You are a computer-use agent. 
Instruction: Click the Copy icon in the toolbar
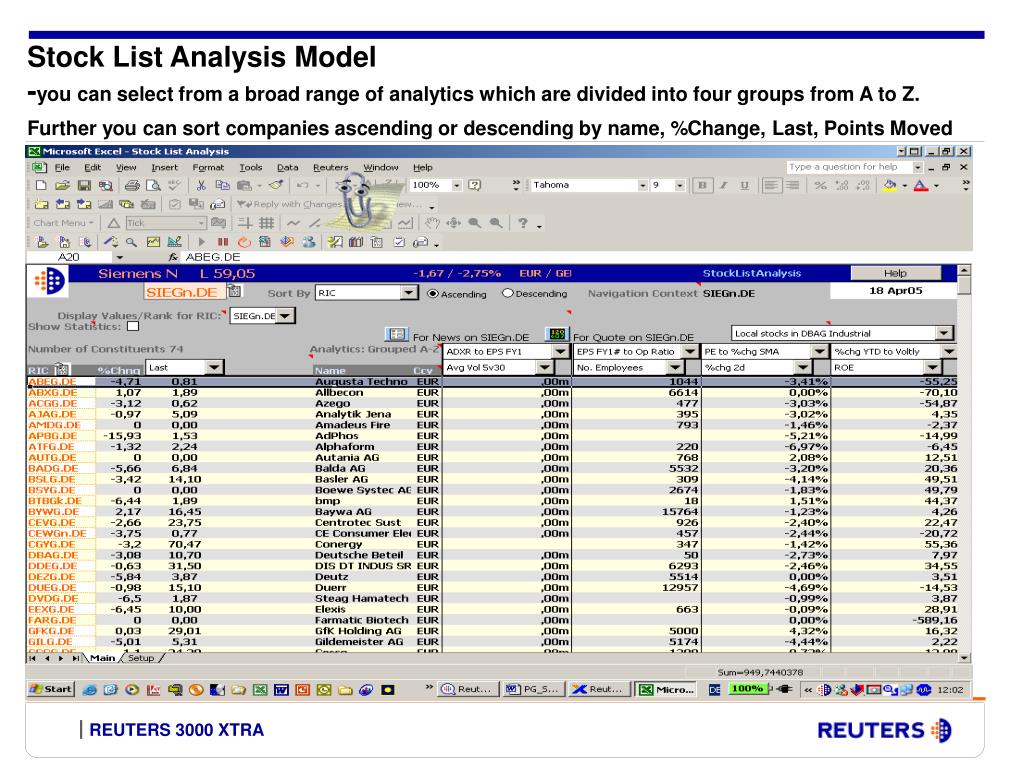click(223, 186)
